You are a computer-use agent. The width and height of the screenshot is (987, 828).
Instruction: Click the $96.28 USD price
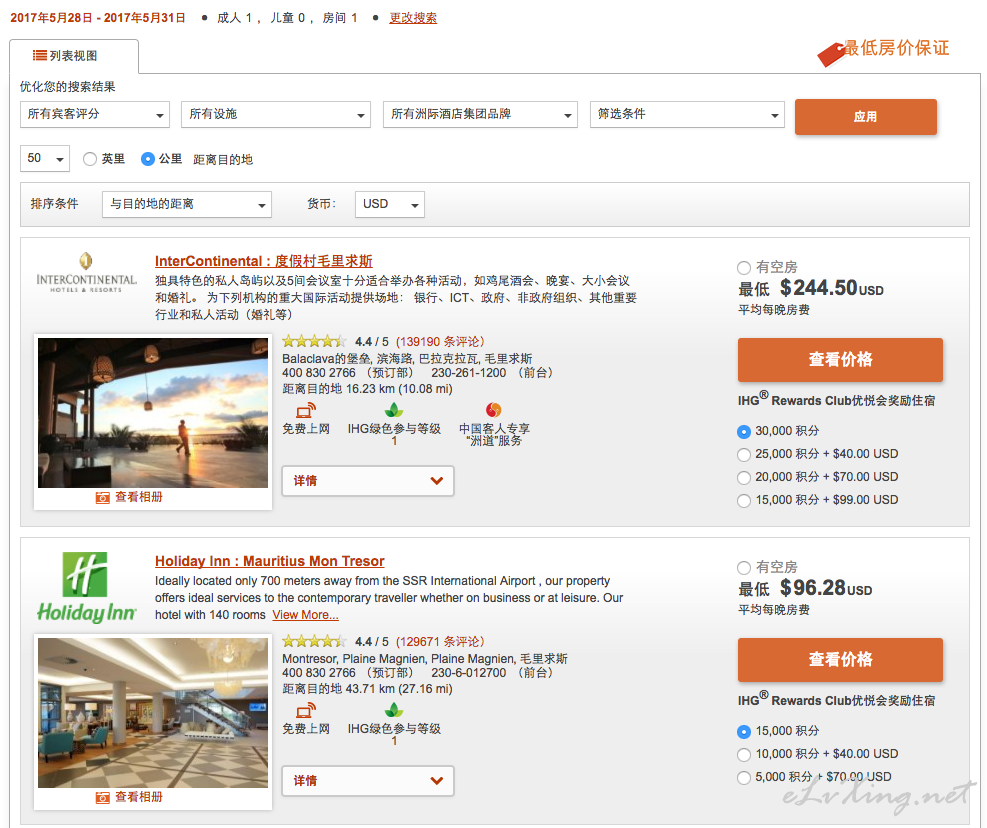click(826, 588)
